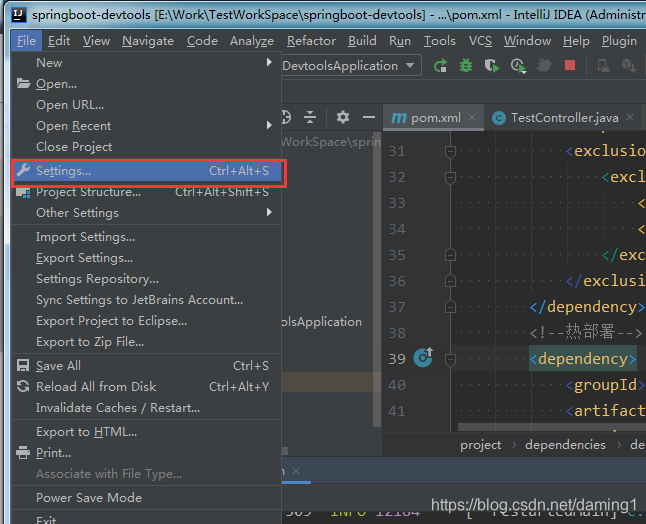Choose Open... from File menu
The width and height of the screenshot is (646, 524).
[x=146, y=84]
